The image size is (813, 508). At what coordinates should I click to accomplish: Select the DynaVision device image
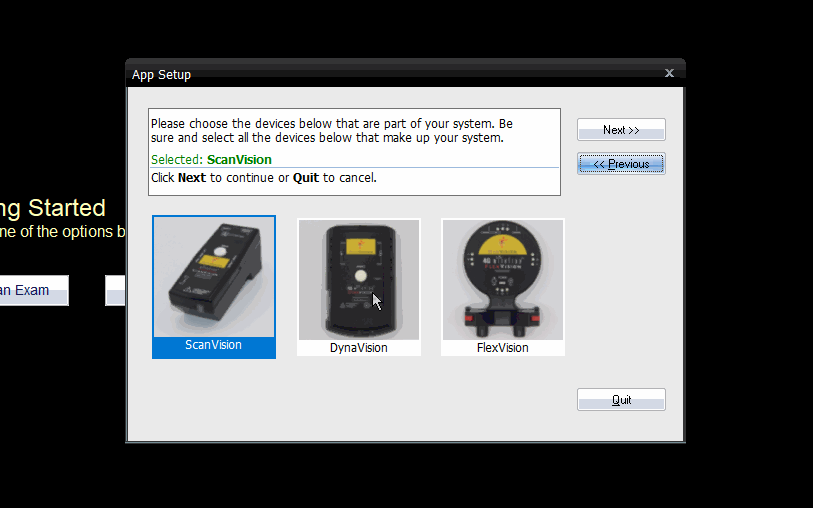coord(359,279)
